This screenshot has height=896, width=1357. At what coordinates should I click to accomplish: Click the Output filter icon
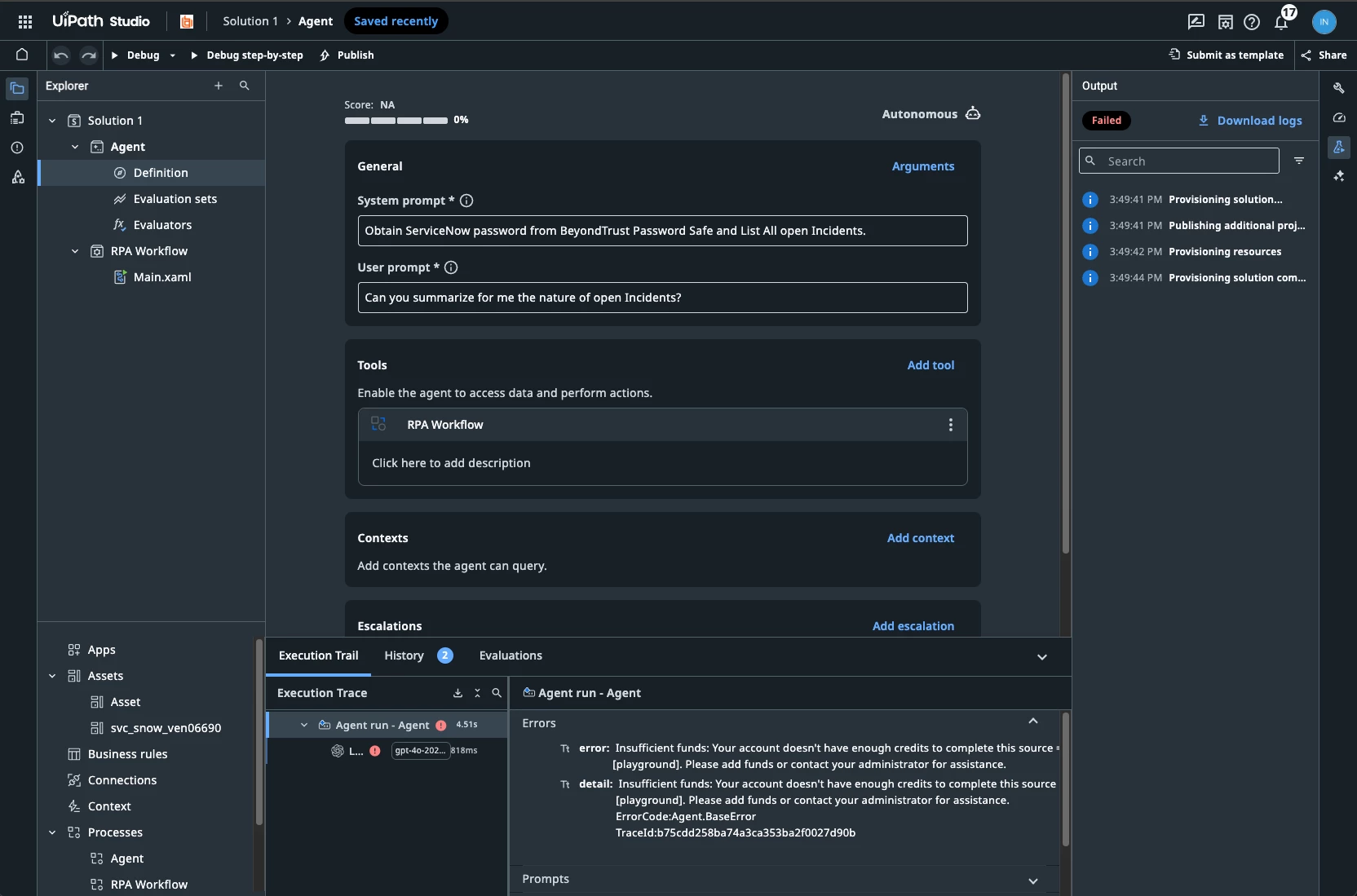[1299, 161]
